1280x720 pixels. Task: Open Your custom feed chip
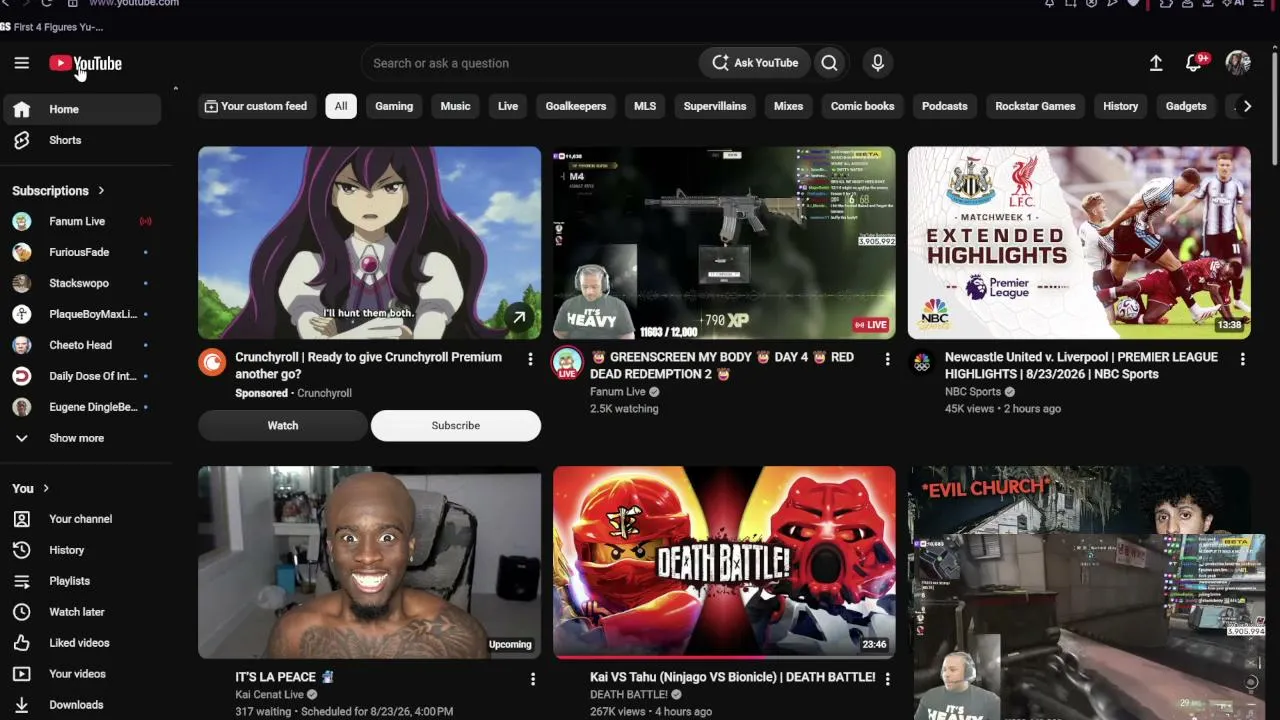tap(256, 106)
